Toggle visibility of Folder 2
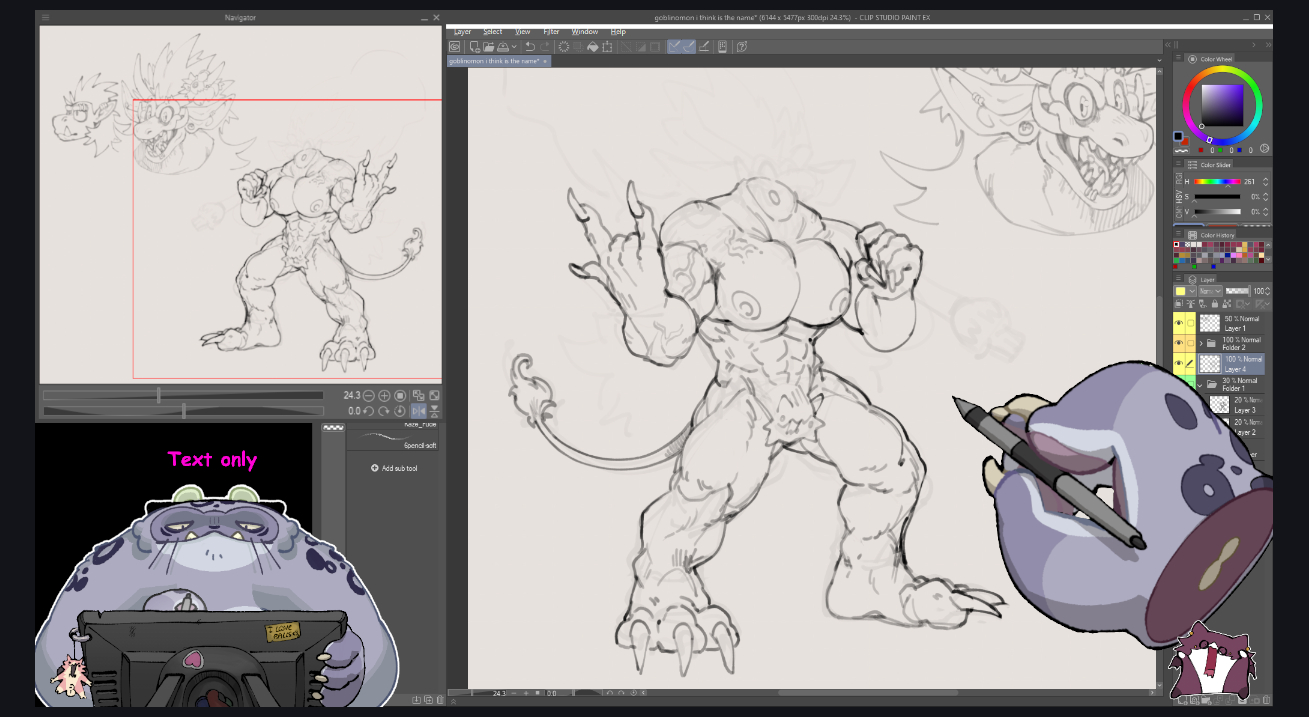The height and width of the screenshot is (717, 1309). coord(1179,344)
